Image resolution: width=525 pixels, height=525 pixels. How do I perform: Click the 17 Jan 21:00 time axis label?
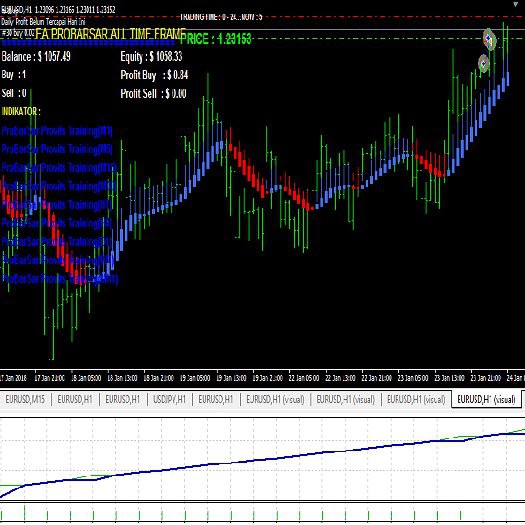point(50,378)
